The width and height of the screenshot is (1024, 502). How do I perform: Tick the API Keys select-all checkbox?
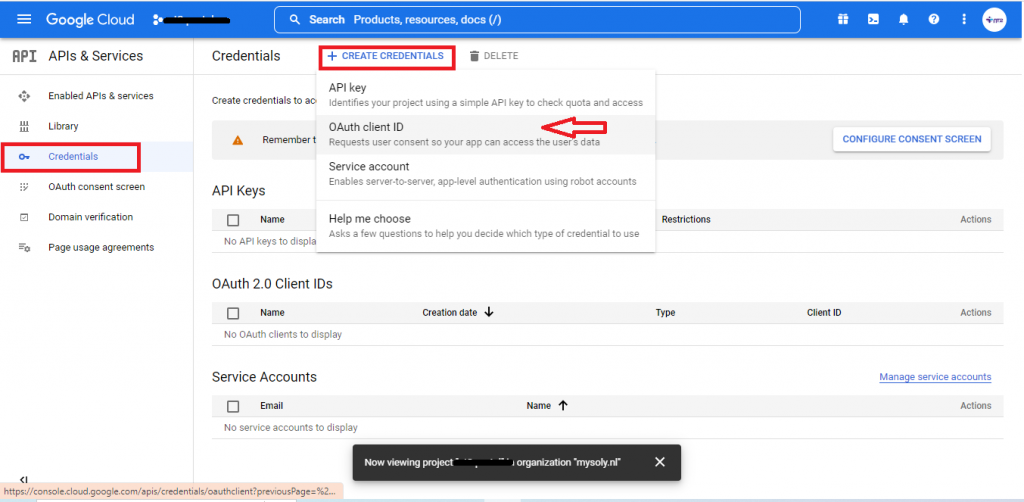coord(233,220)
